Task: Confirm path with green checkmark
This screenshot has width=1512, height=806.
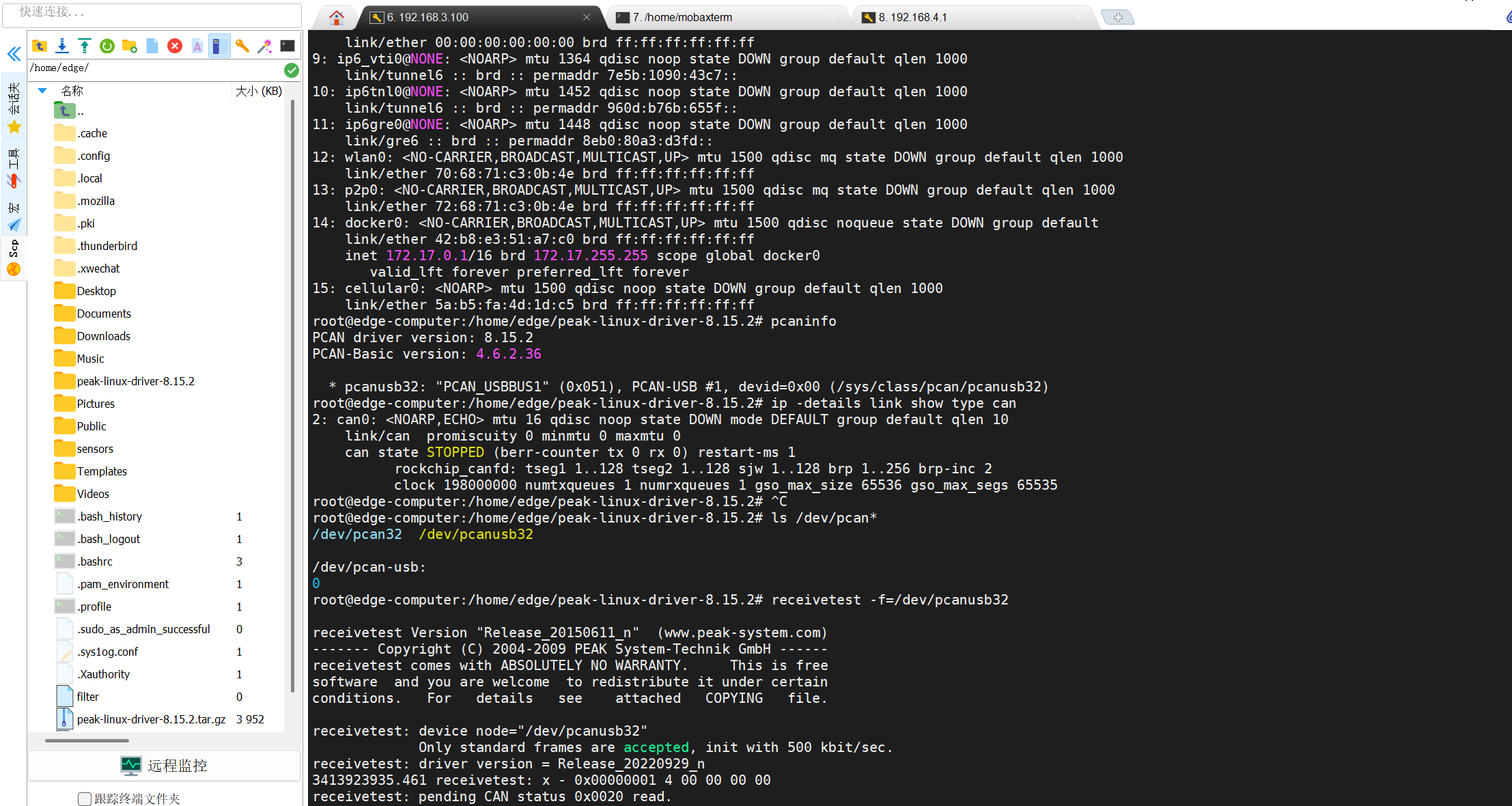Action: coord(292,70)
